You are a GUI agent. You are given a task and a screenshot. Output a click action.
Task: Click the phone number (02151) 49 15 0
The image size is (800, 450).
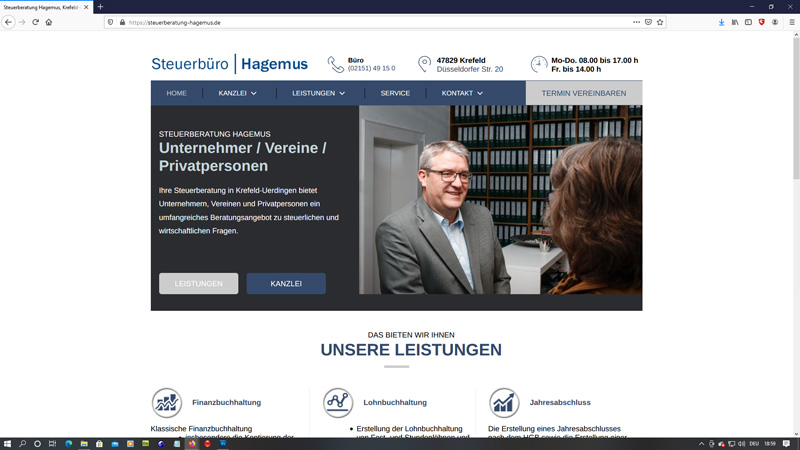(371, 68)
